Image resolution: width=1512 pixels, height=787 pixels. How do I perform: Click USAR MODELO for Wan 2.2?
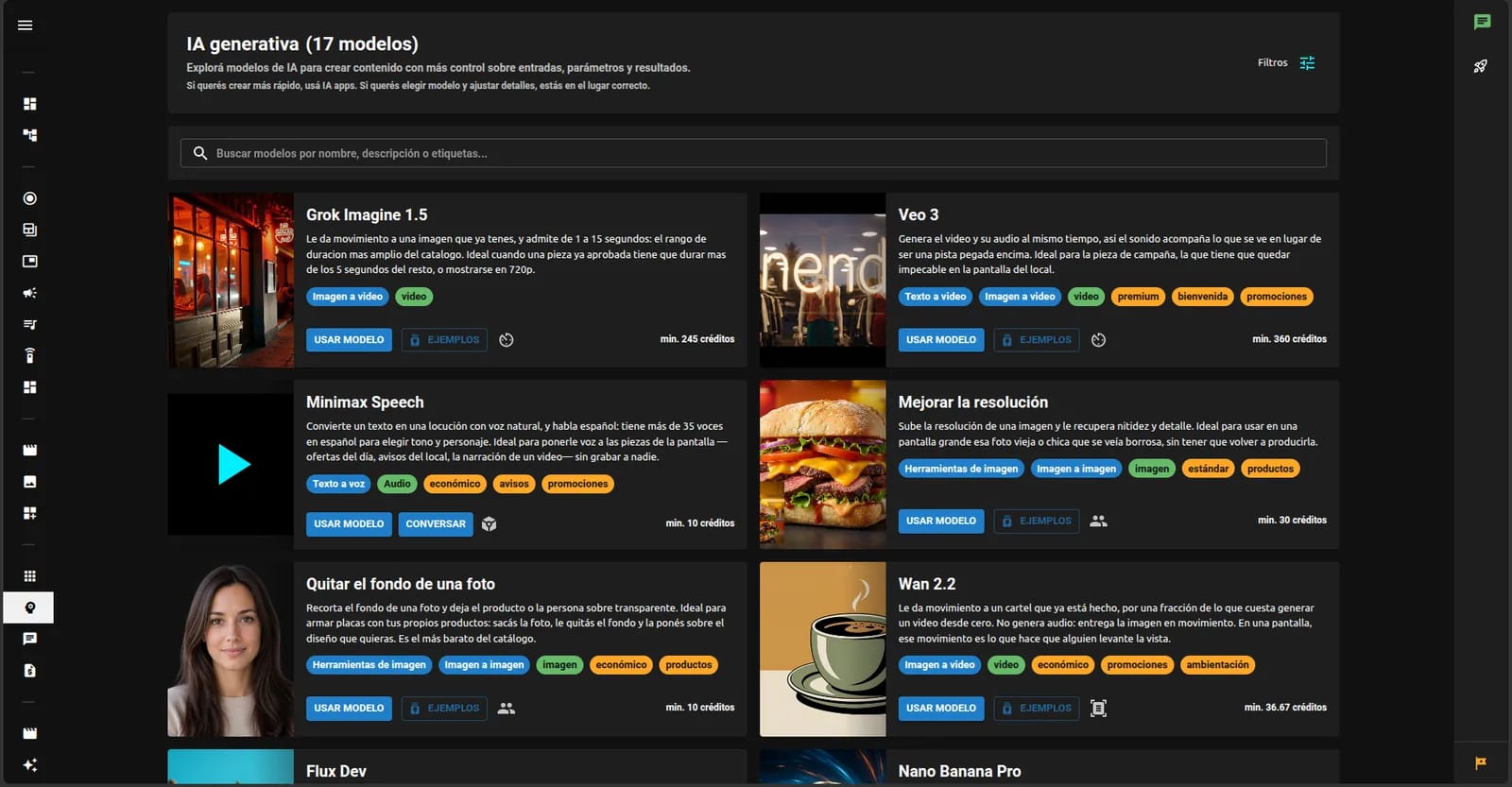(x=941, y=709)
